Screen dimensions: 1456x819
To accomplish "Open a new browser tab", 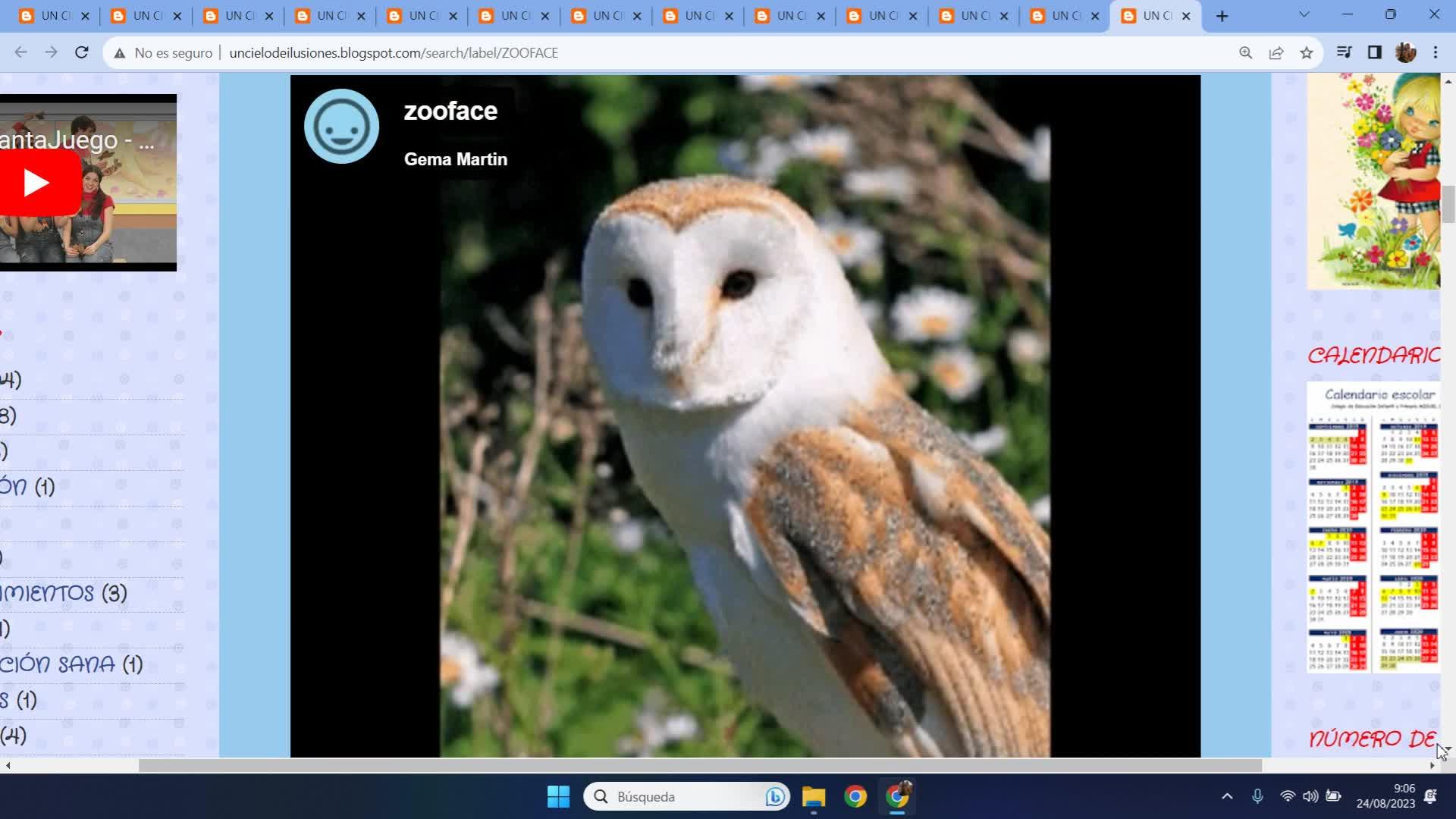I will [1222, 16].
